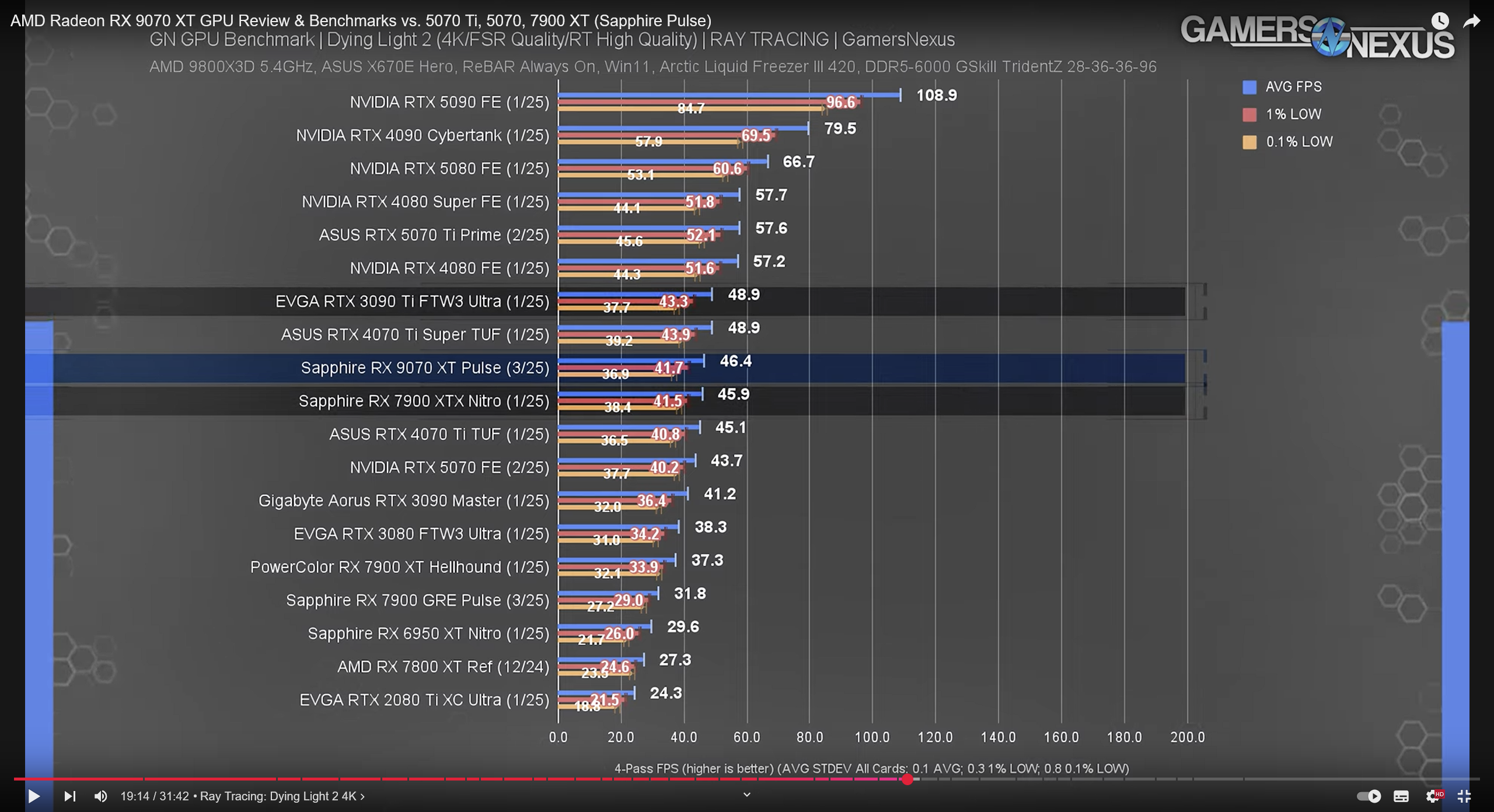This screenshot has height=812, width=1494.
Task: Click the 84.7 0.1% low value
Action: pyautogui.click(x=691, y=108)
